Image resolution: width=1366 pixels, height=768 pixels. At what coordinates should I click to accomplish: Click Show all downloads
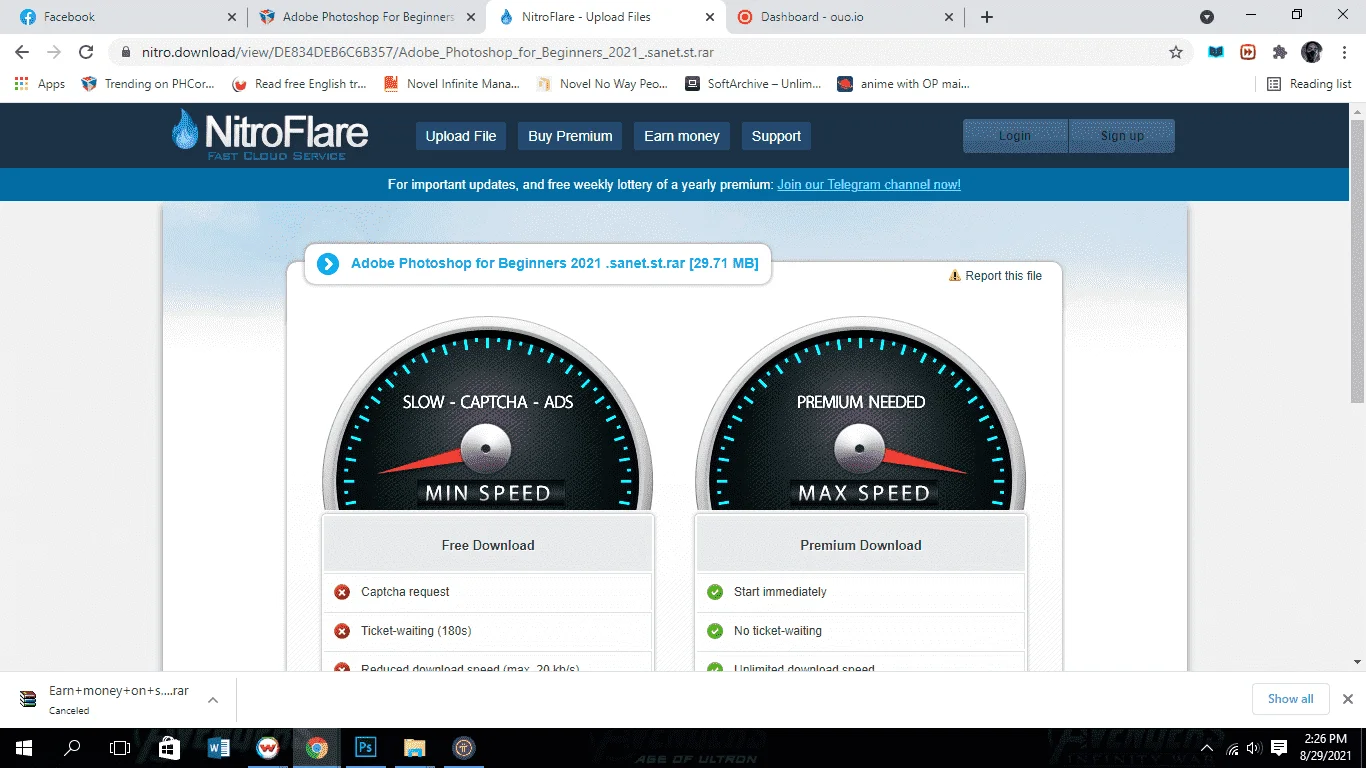(x=1290, y=699)
